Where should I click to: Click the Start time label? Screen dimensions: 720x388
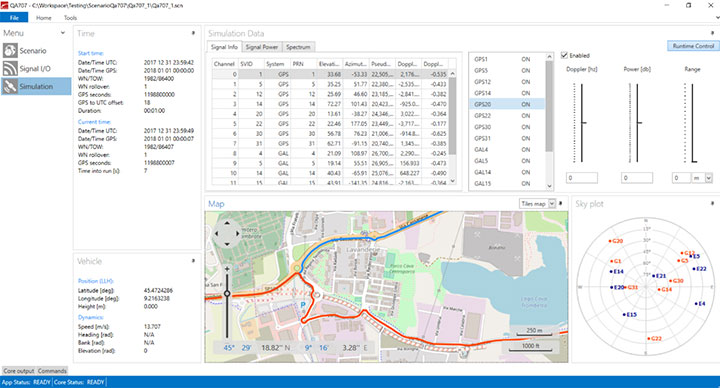point(91,53)
